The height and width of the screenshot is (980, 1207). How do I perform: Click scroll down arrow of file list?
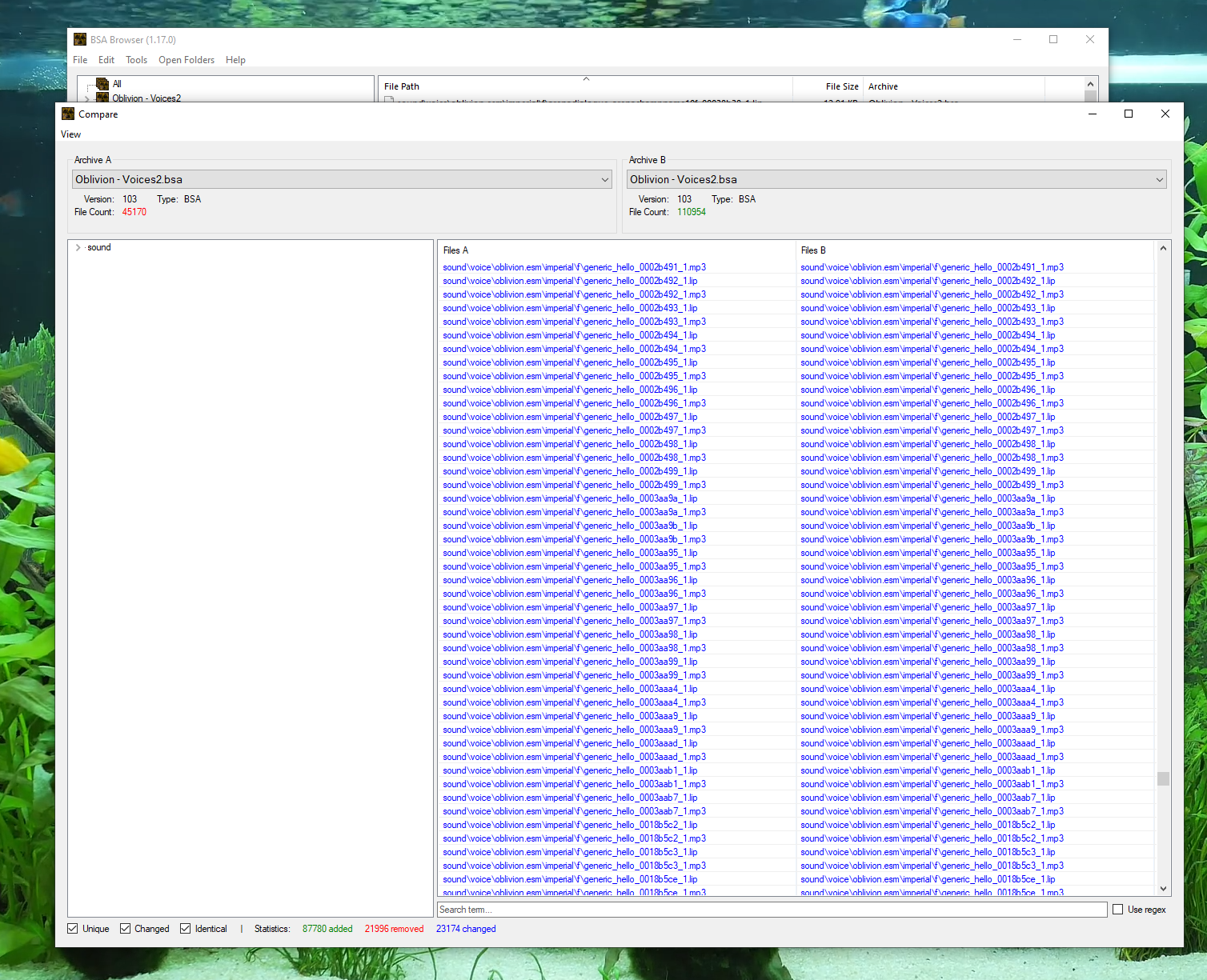[x=1163, y=889]
